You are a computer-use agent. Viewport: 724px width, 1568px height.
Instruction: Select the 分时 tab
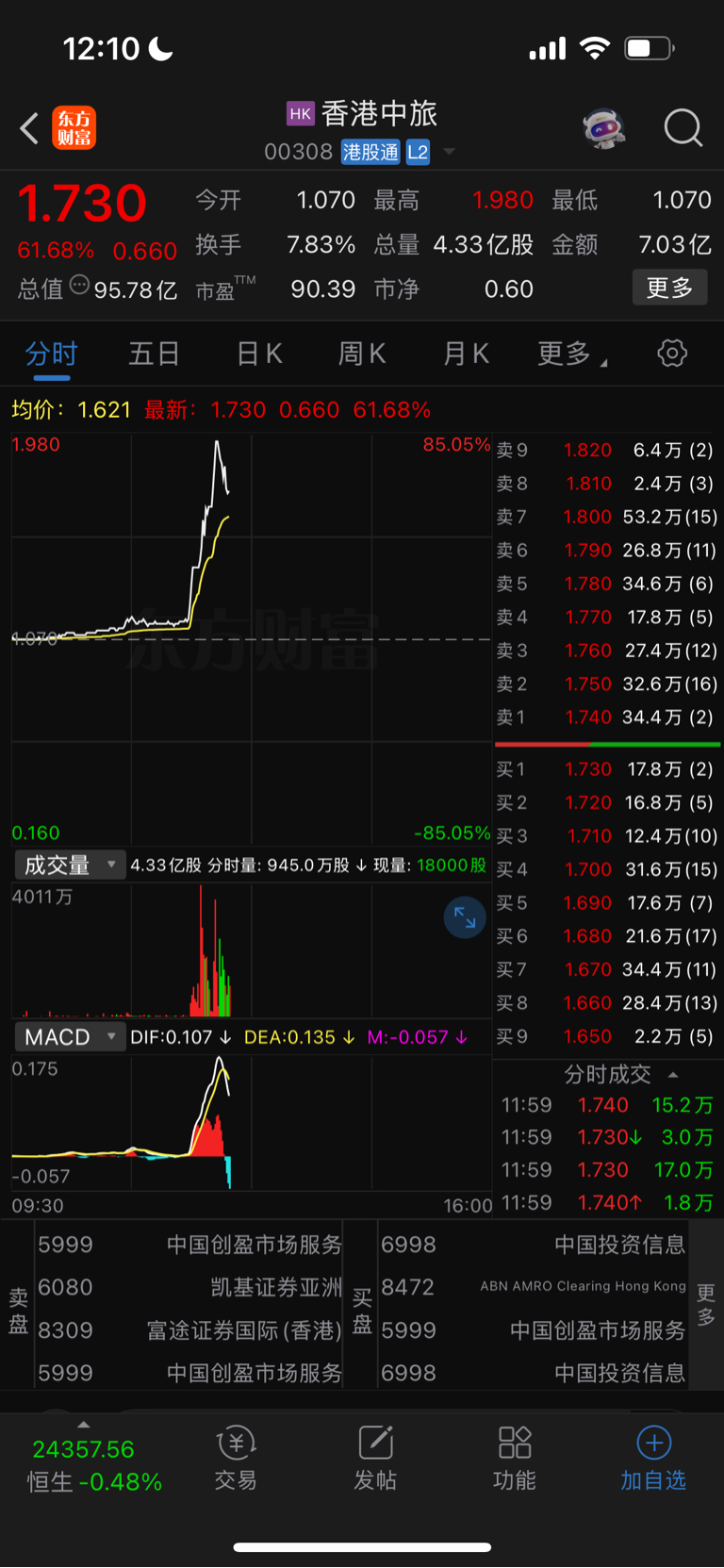click(51, 355)
